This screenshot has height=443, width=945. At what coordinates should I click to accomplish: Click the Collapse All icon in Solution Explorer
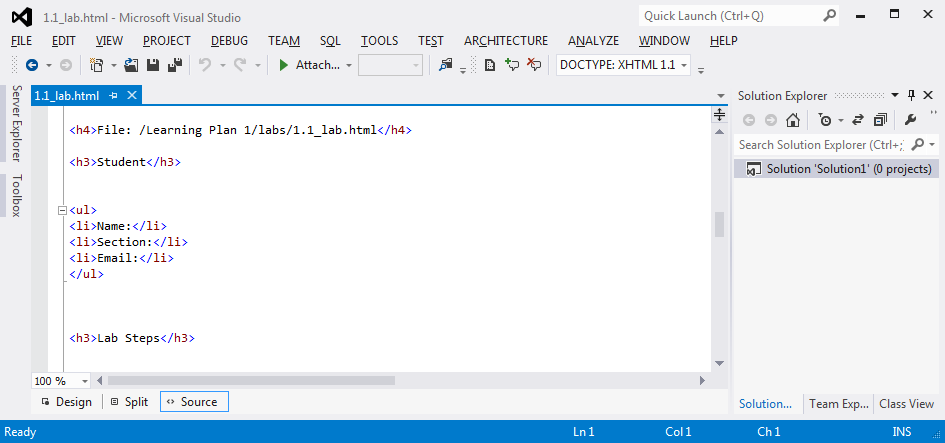880,120
